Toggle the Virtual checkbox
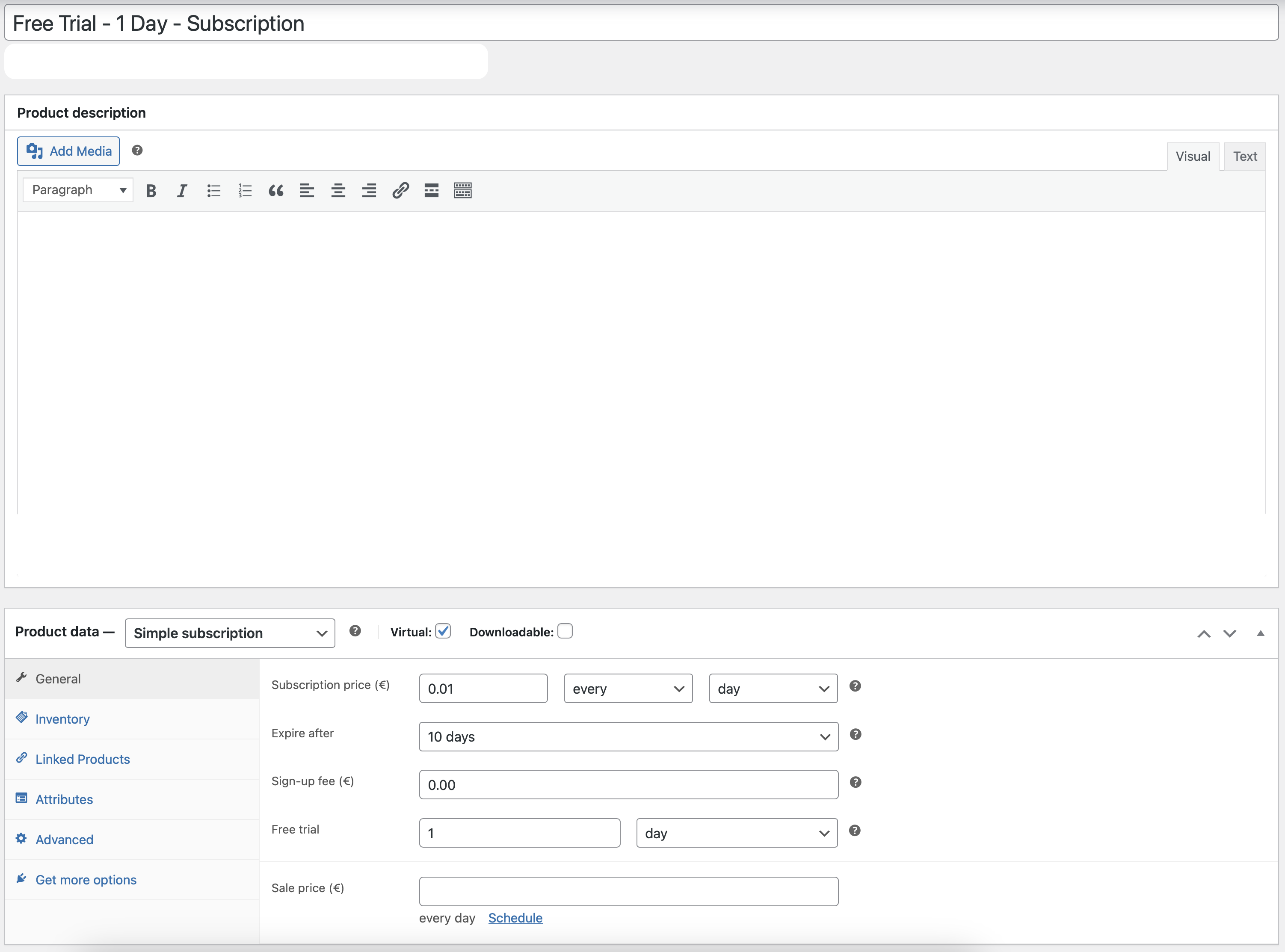Image resolution: width=1285 pixels, height=952 pixels. [x=443, y=631]
